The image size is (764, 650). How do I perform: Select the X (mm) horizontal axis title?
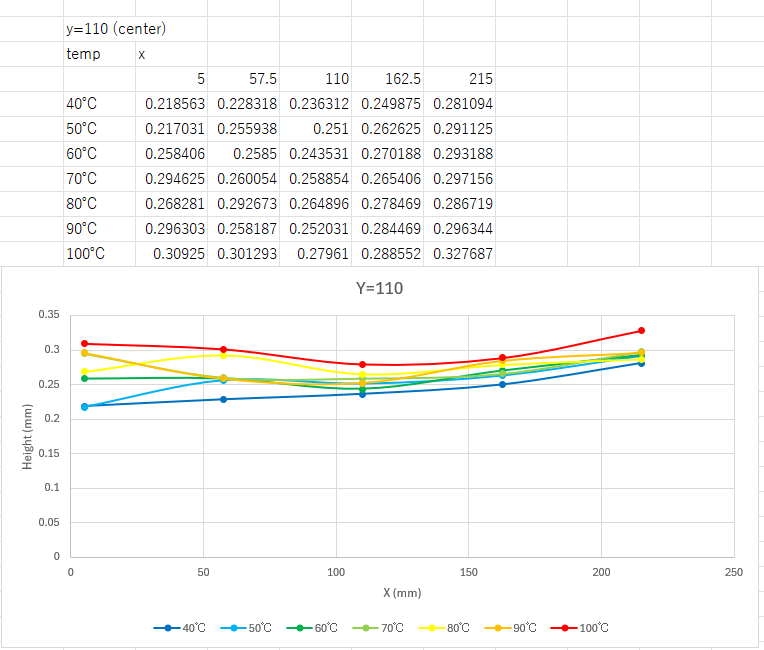(401, 592)
